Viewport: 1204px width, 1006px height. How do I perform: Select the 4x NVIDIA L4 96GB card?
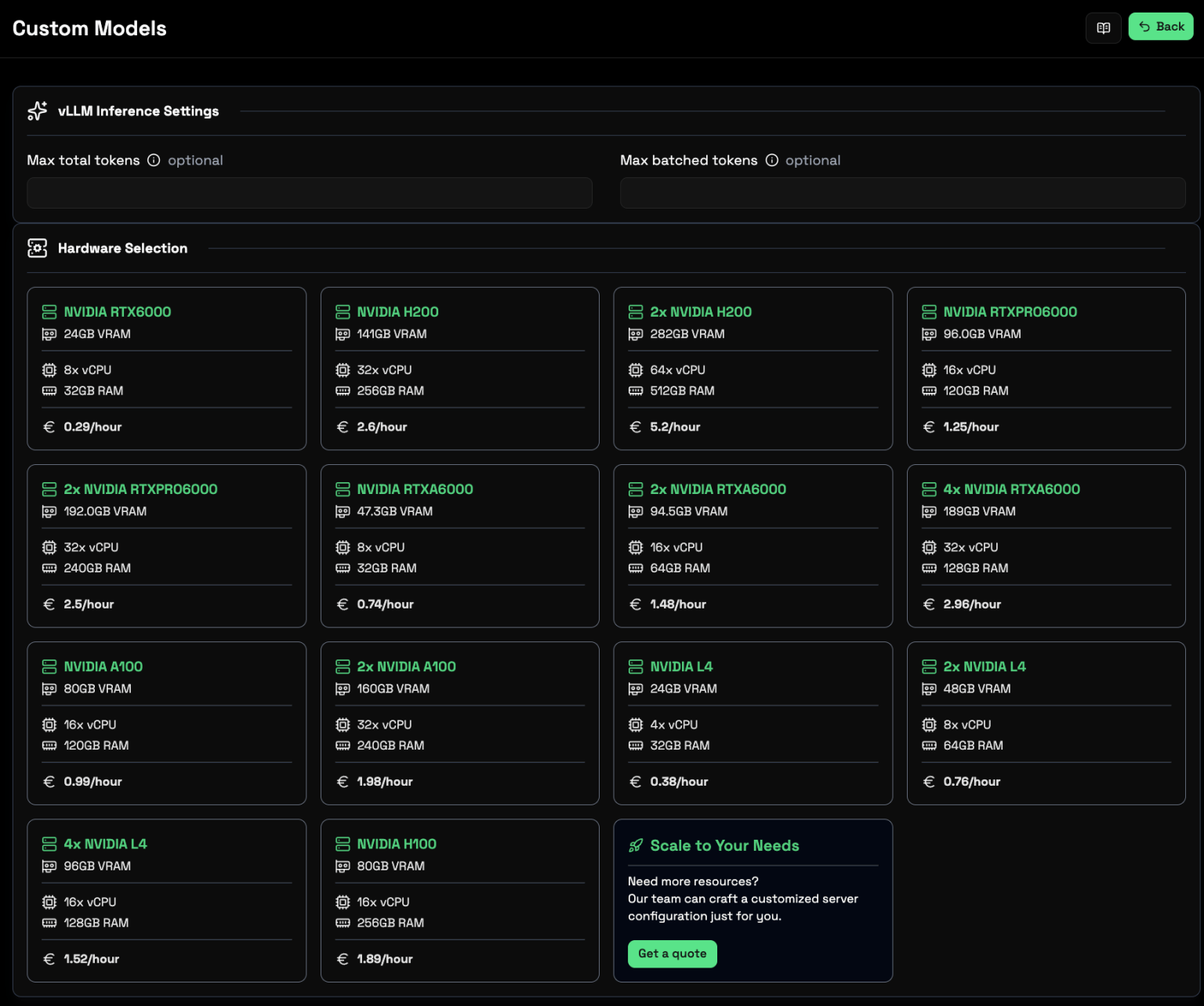point(167,900)
